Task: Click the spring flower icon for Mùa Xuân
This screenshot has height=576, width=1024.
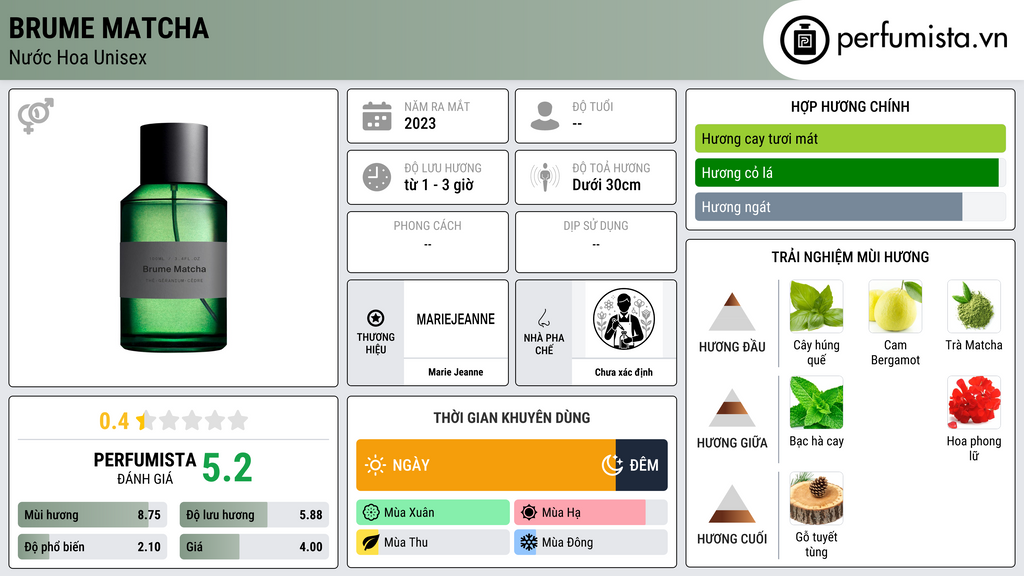Action: 371,513
